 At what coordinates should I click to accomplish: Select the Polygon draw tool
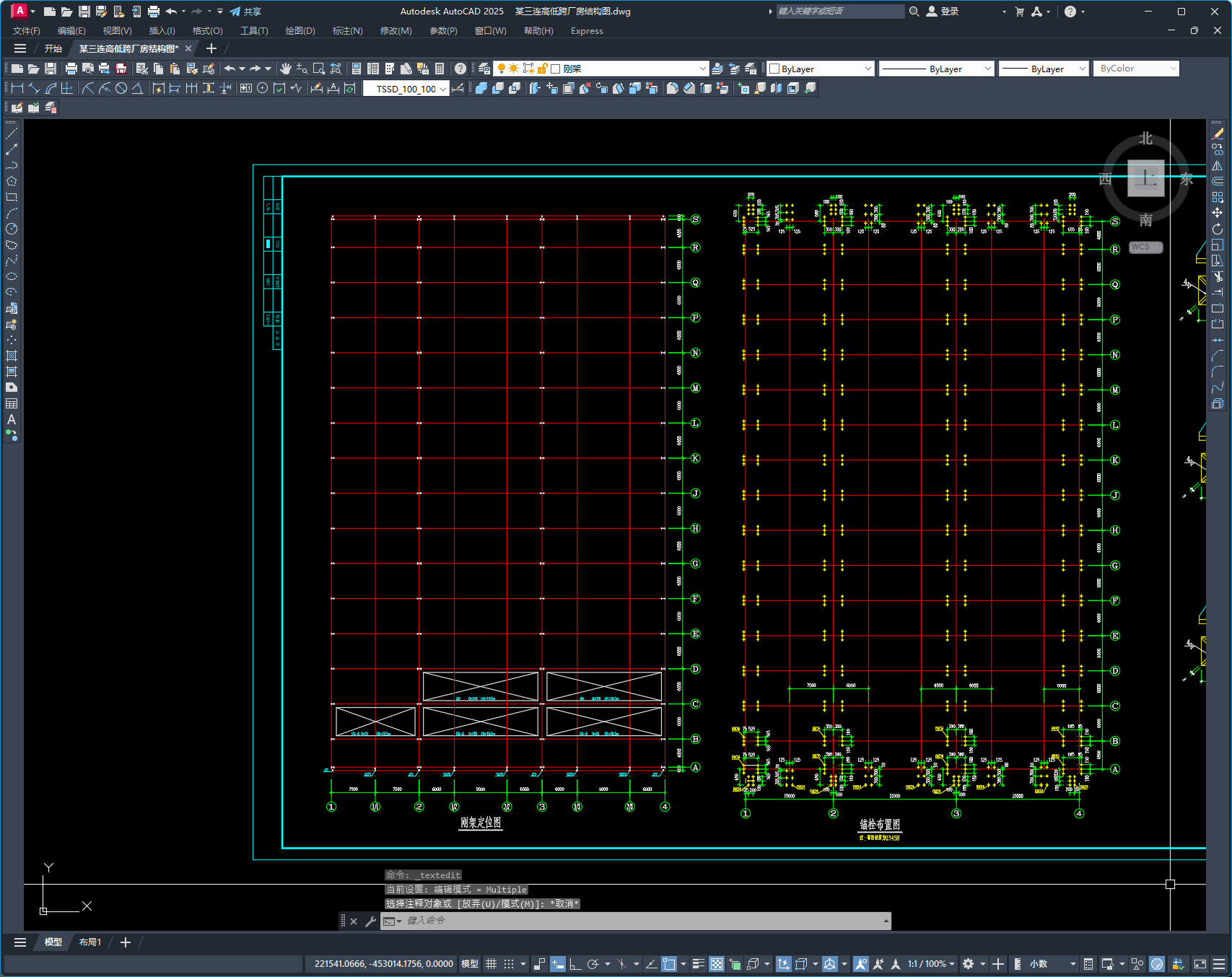point(12,181)
